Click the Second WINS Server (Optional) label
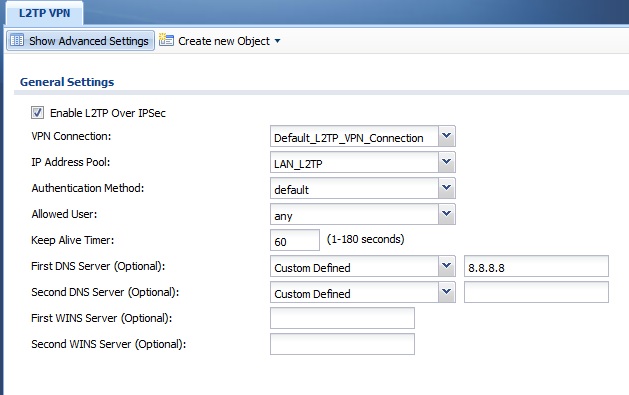The image size is (629, 395). click(x=109, y=344)
